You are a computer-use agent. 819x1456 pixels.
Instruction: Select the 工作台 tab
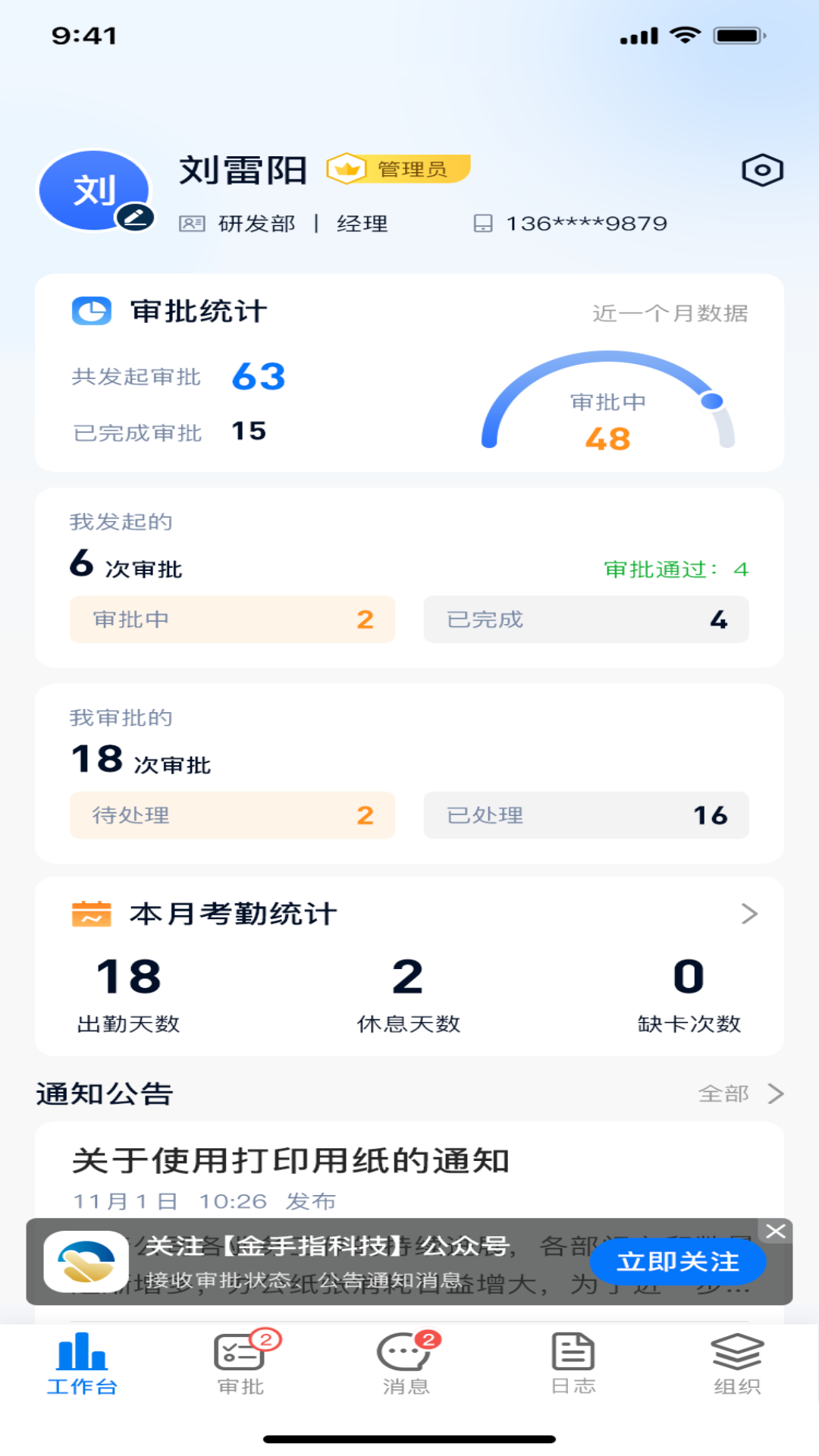point(82,1363)
